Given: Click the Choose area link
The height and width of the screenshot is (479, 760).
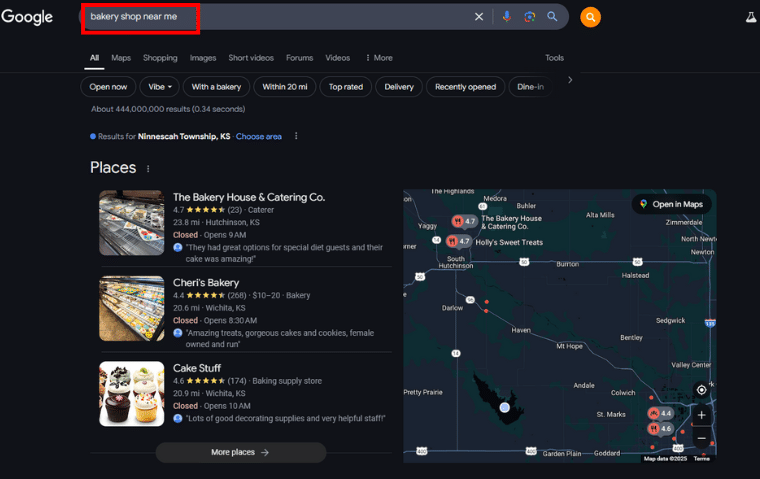Looking at the screenshot, I should 258,137.
